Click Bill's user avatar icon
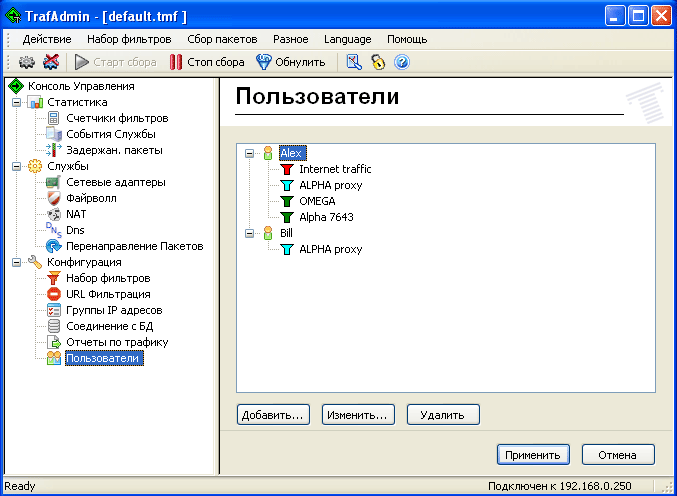This screenshot has height=496, width=677. tap(268, 233)
